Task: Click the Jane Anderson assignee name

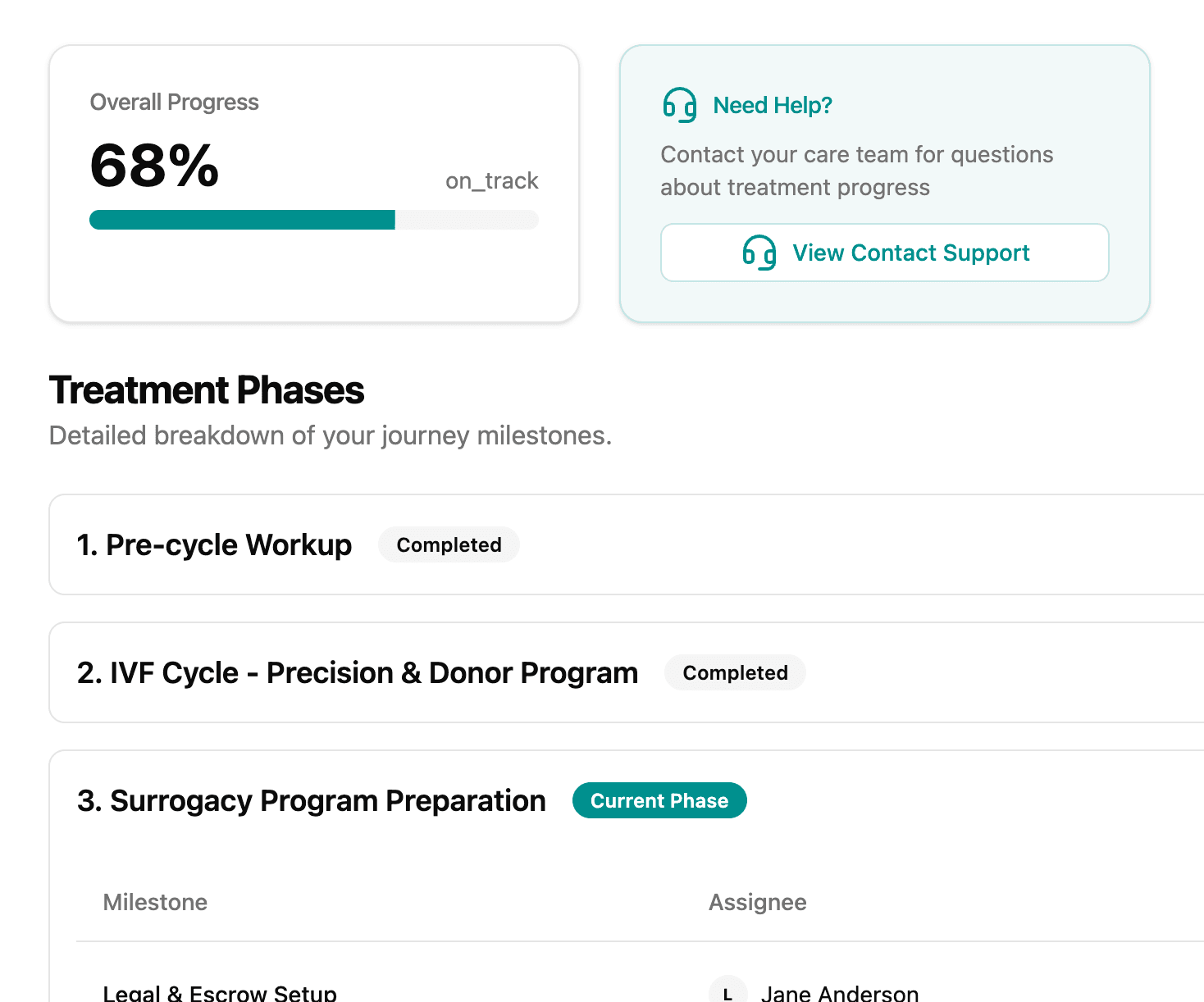Action: 839,993
